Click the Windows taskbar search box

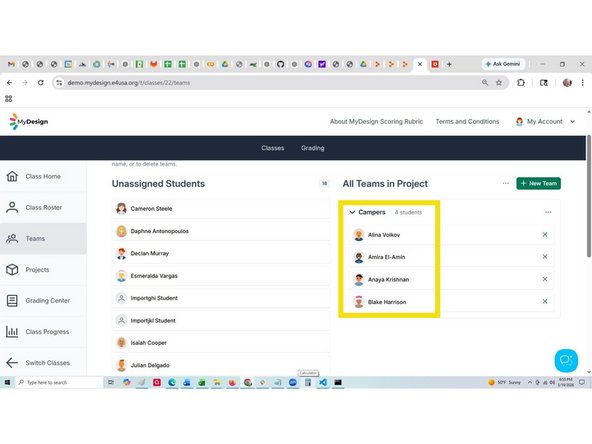[60, 382]
